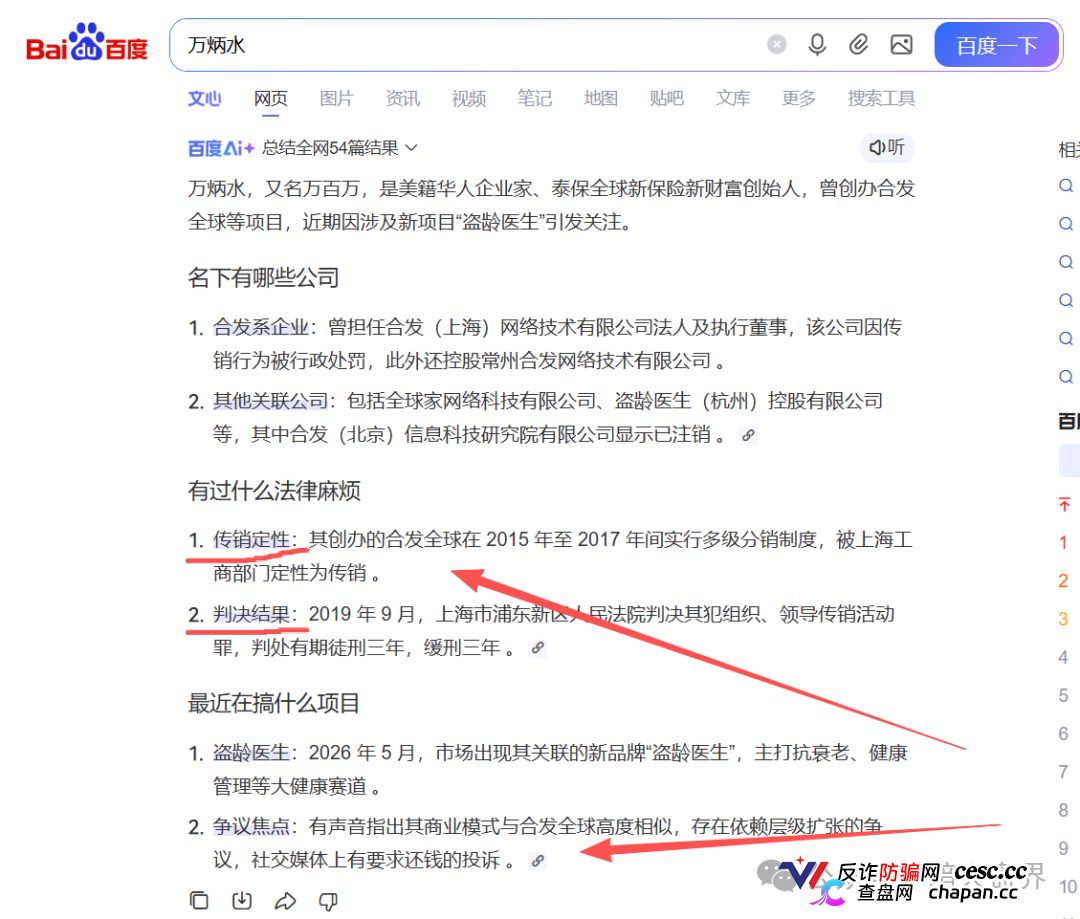
Task: Jump to hot list rank 1
Action: coord(1063,543)
